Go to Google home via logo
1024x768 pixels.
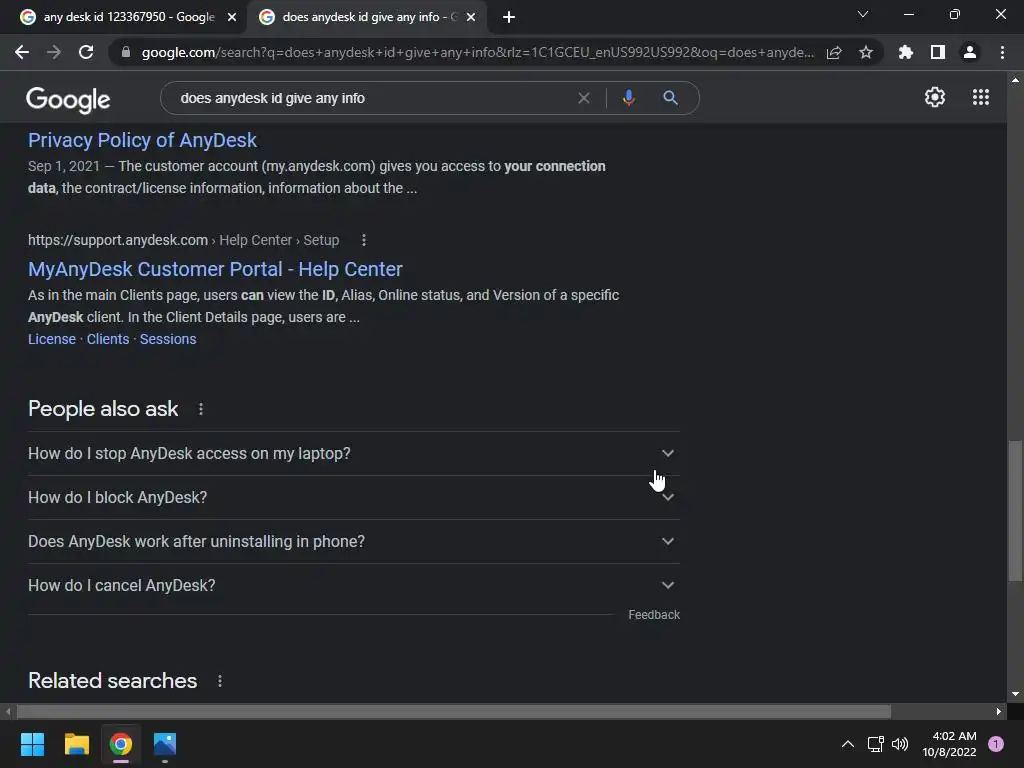[x=68, y=99]
